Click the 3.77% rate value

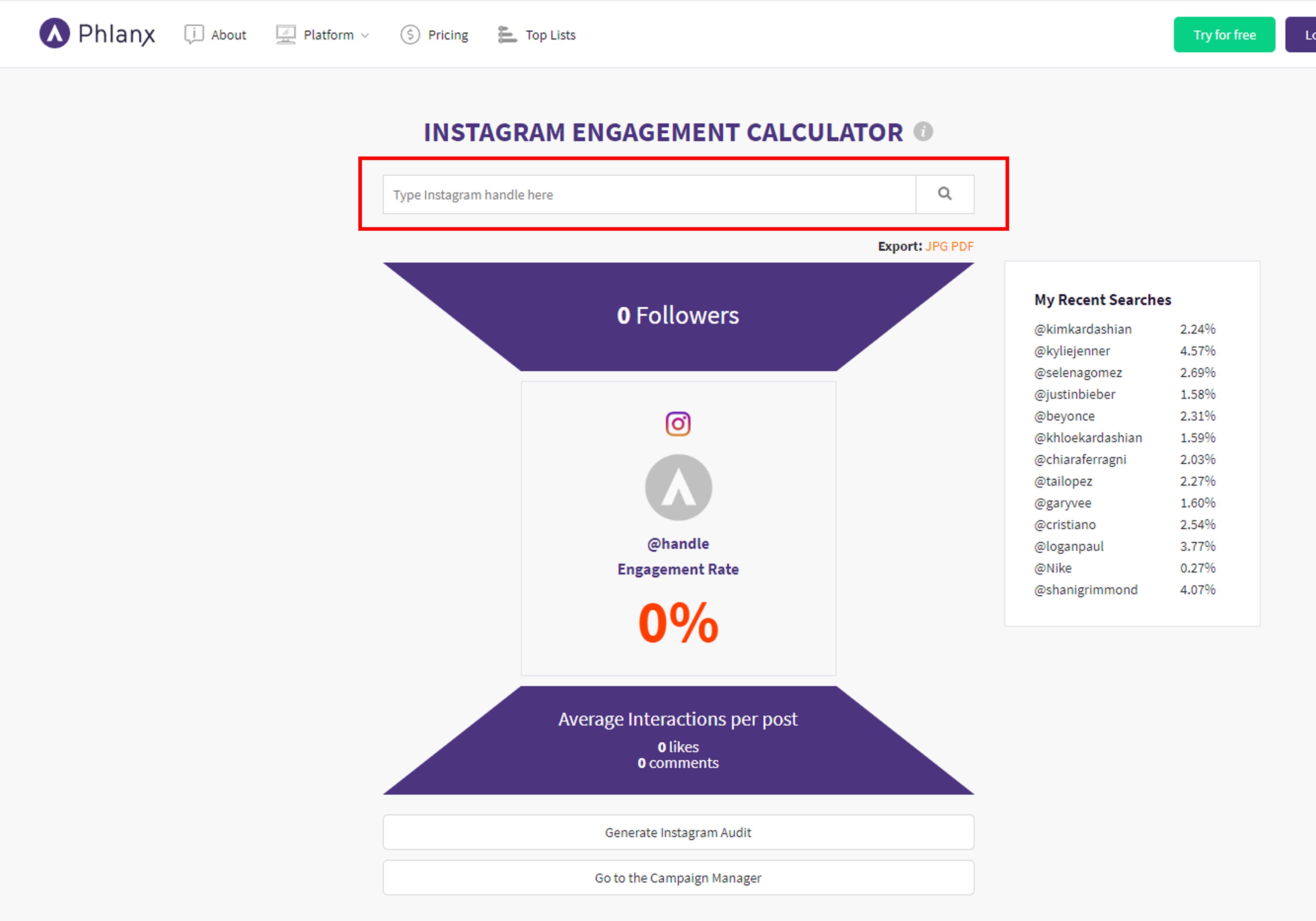click(1197, 547)
